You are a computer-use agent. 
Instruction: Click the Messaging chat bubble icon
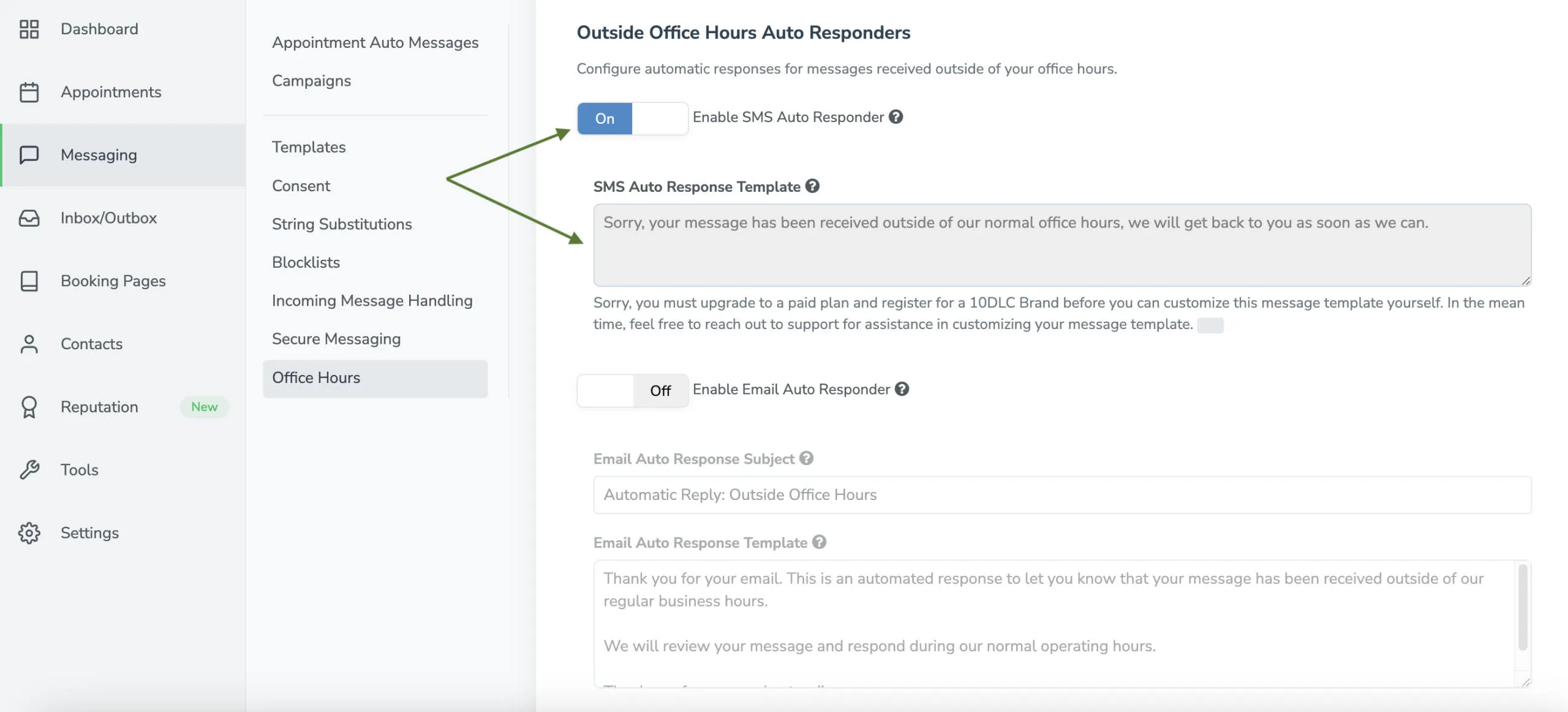[29, 154]
